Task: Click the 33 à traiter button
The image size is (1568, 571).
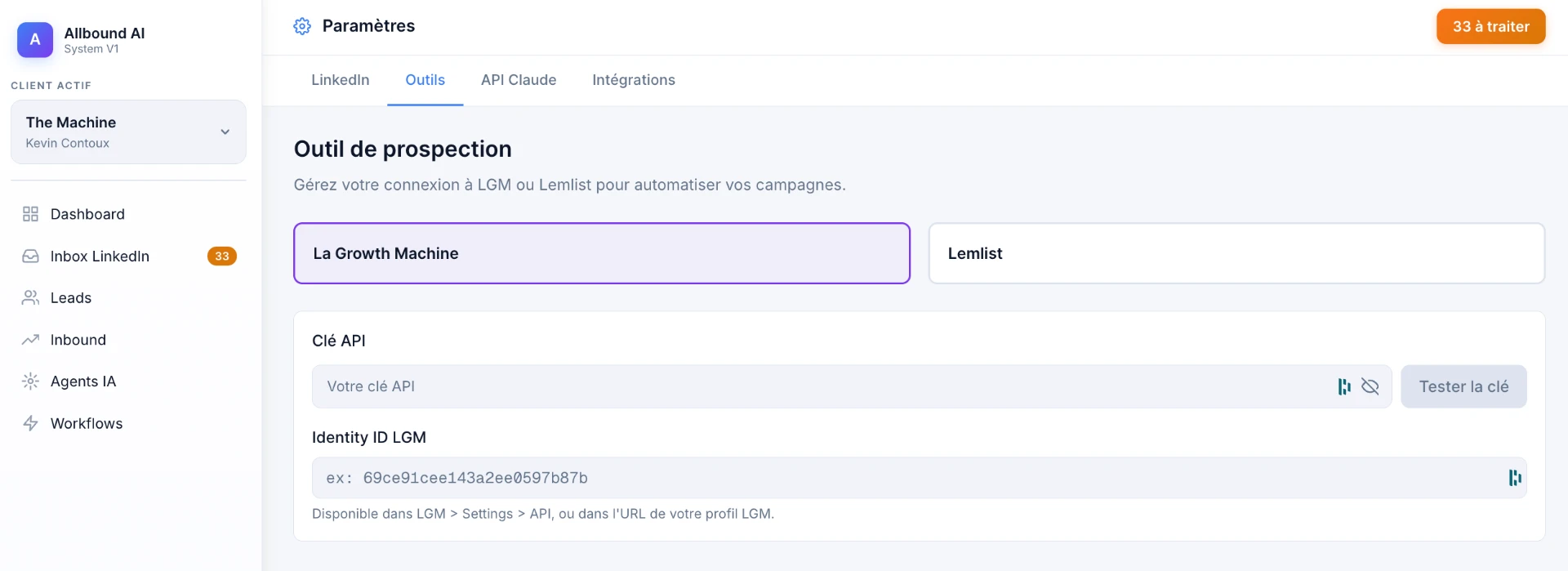Action: pyautogui.click(x=1491, y=26)
